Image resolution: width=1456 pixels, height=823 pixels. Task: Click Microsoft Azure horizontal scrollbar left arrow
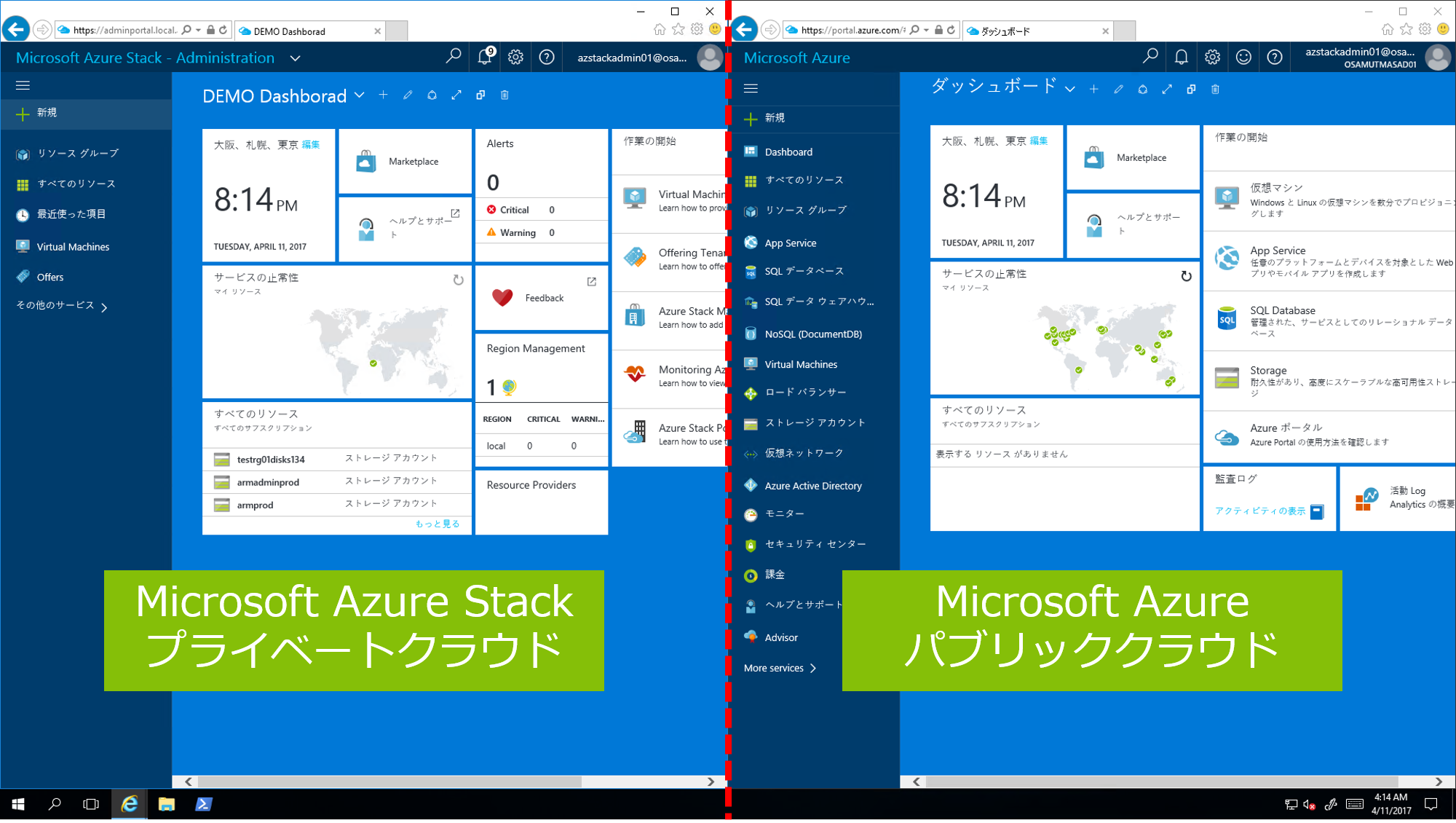tap(916, 781)
